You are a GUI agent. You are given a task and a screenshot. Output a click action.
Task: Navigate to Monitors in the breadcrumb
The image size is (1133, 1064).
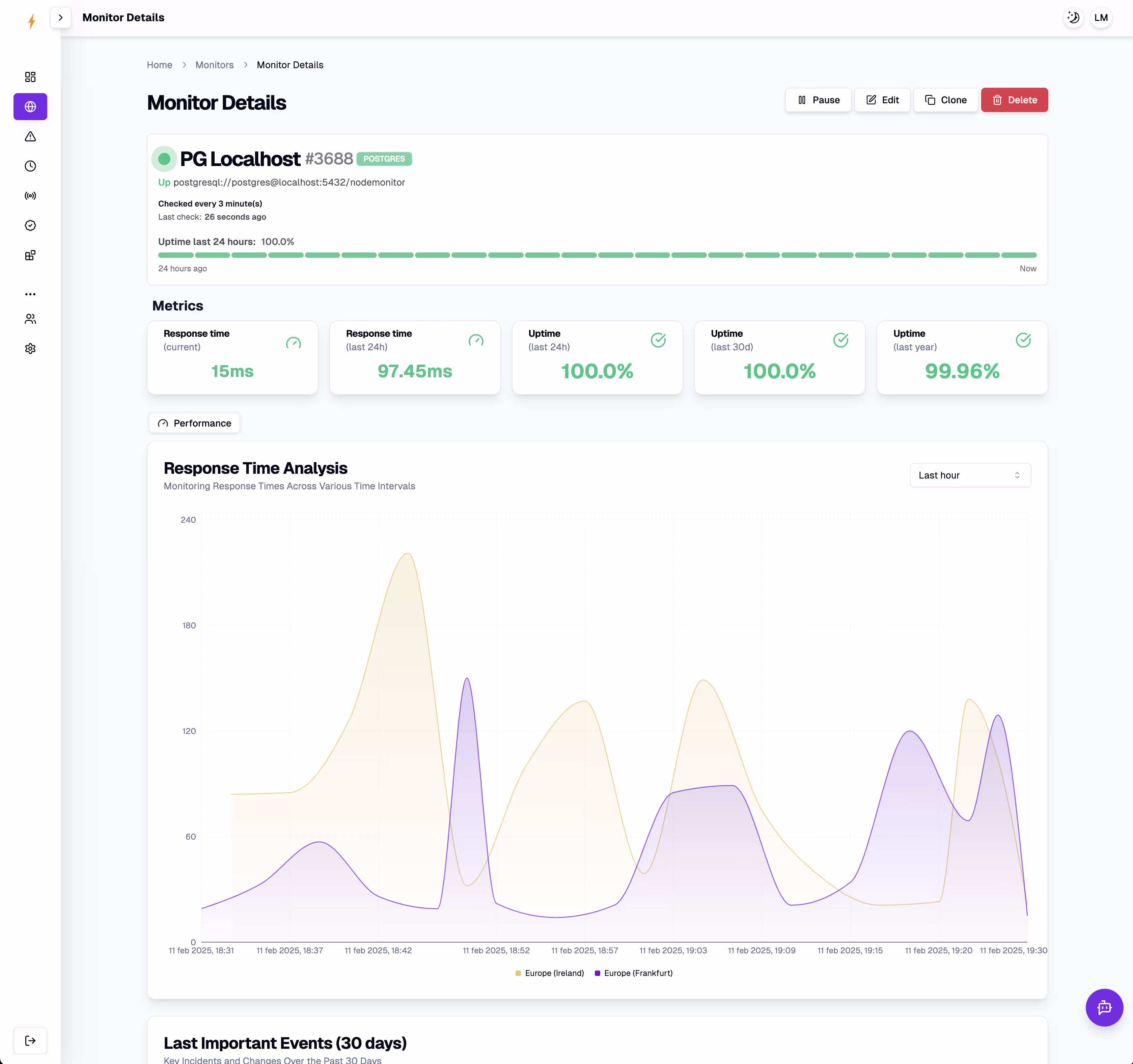[x=214, y=64]
